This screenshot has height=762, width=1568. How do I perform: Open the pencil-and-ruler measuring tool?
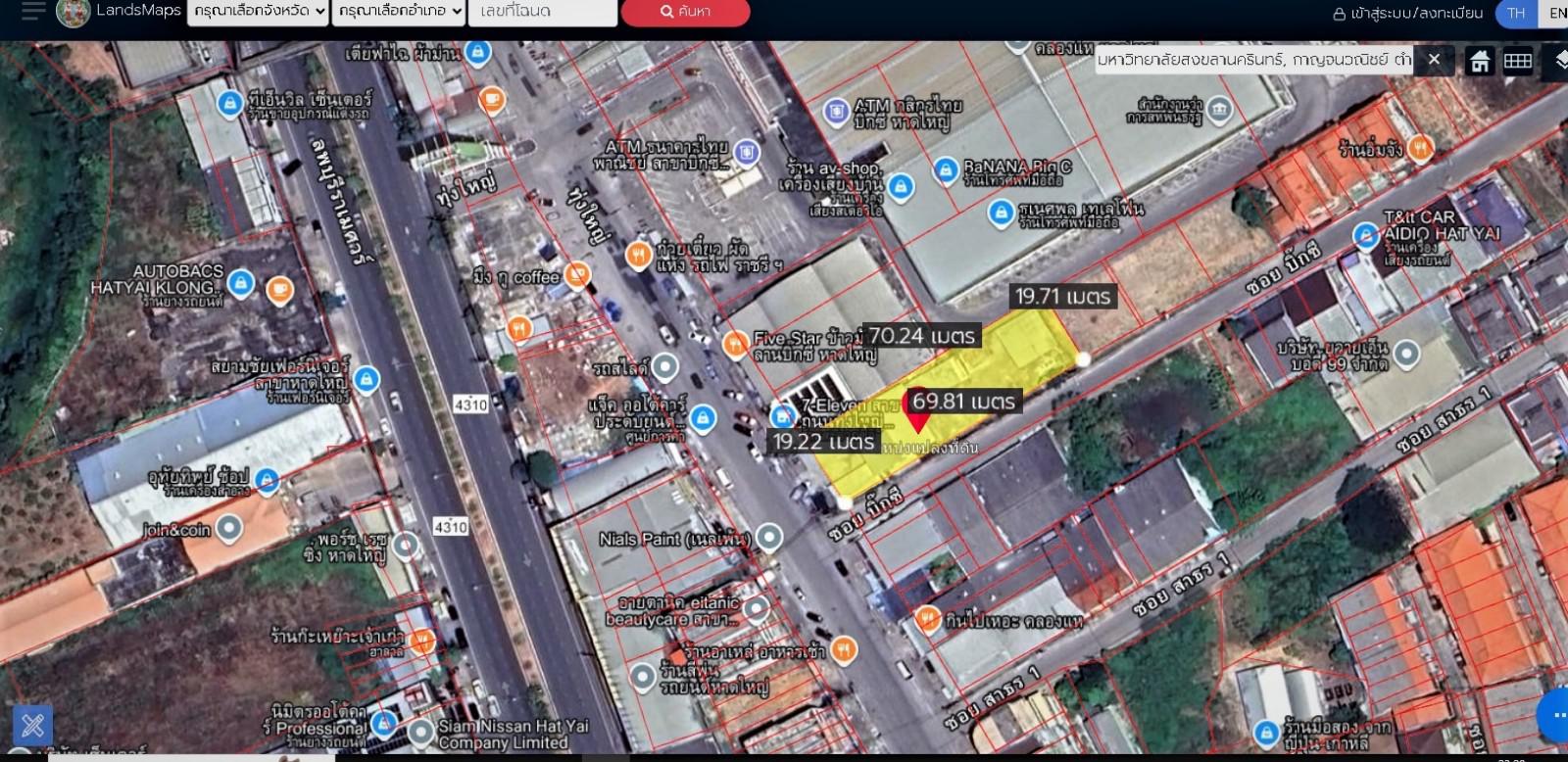[x=32, y=726]
